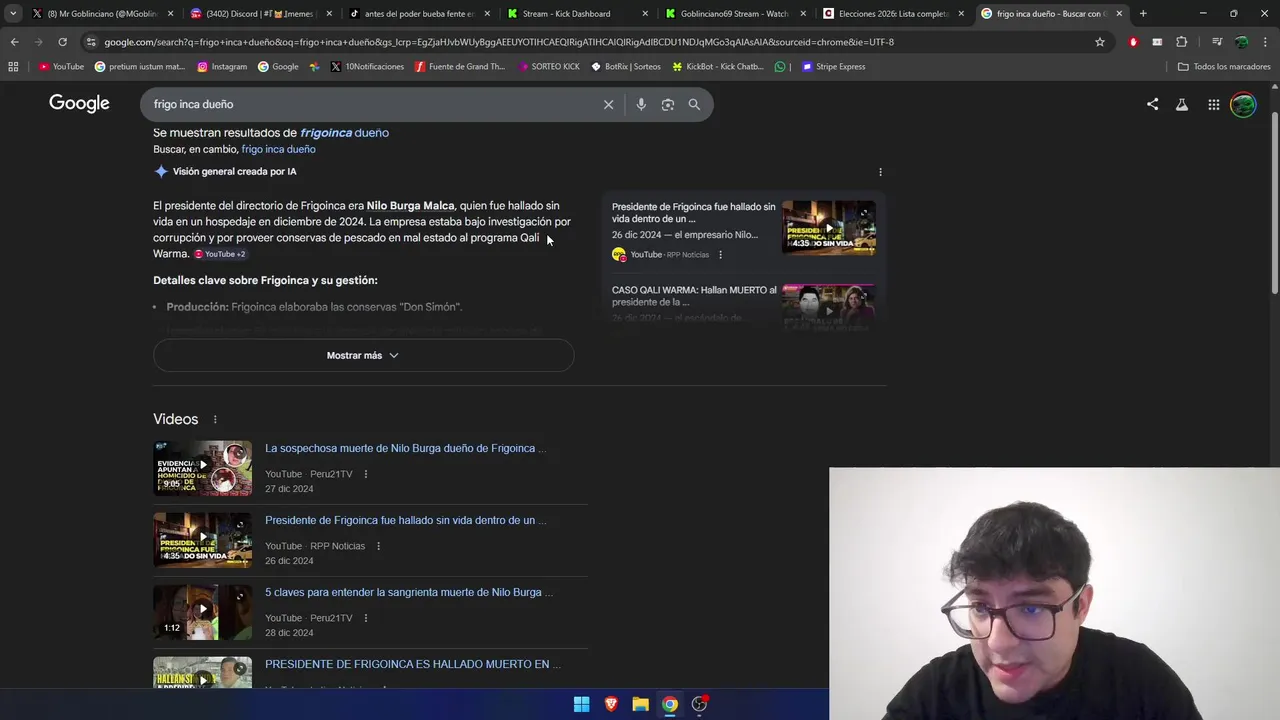Screen dimensions: 1280x720
Task: Open File Explorer from taskbar
Action: click(640, 704)
